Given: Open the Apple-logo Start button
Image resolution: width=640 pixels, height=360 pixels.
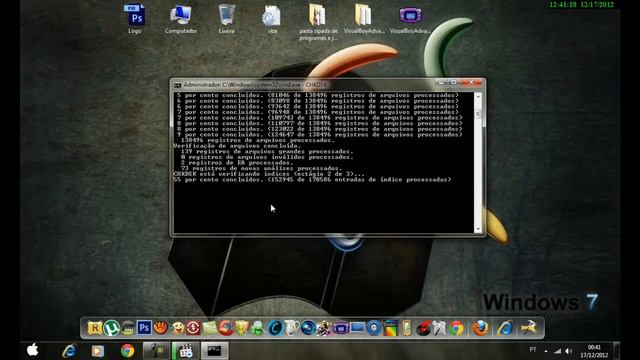Looking at the screenshot, I should (33, 350).
